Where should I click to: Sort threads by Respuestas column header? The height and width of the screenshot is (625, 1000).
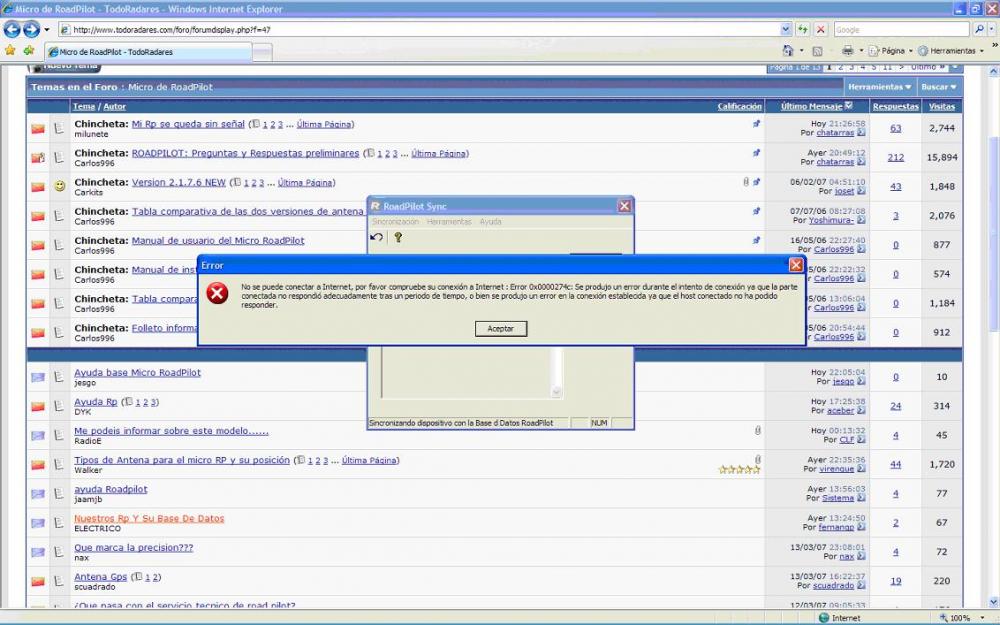pyautogui.click(x=895, y=106)
